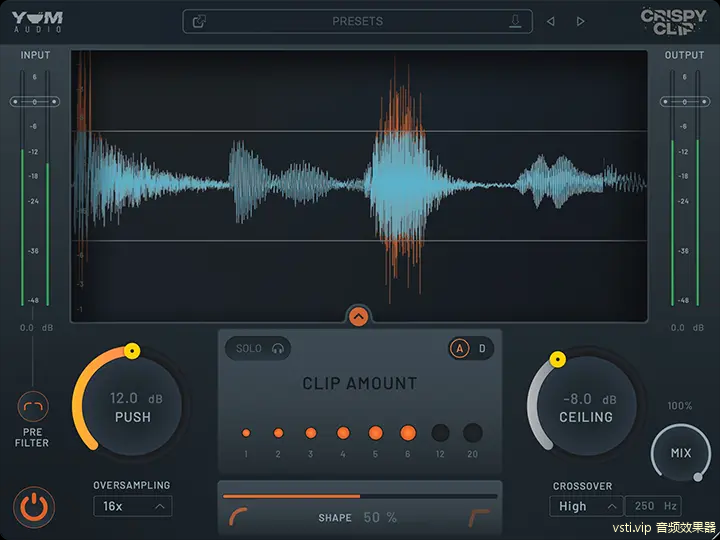Click the Push knob yellow handle
Image resolution: width=720 pixels, height=540 pixels.
[132, 351]
